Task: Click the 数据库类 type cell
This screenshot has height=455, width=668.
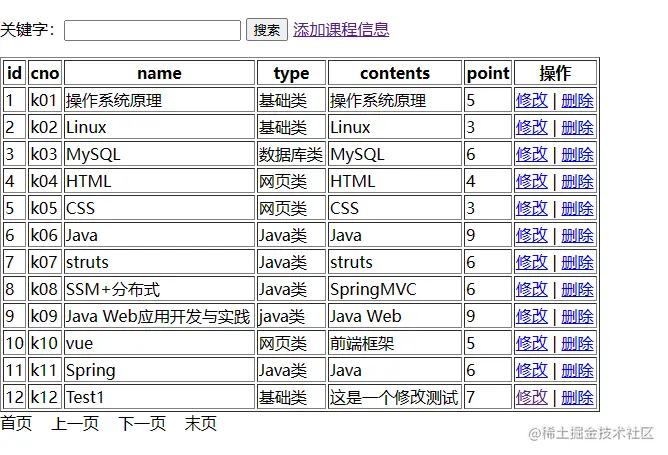Action: point(291,154)
